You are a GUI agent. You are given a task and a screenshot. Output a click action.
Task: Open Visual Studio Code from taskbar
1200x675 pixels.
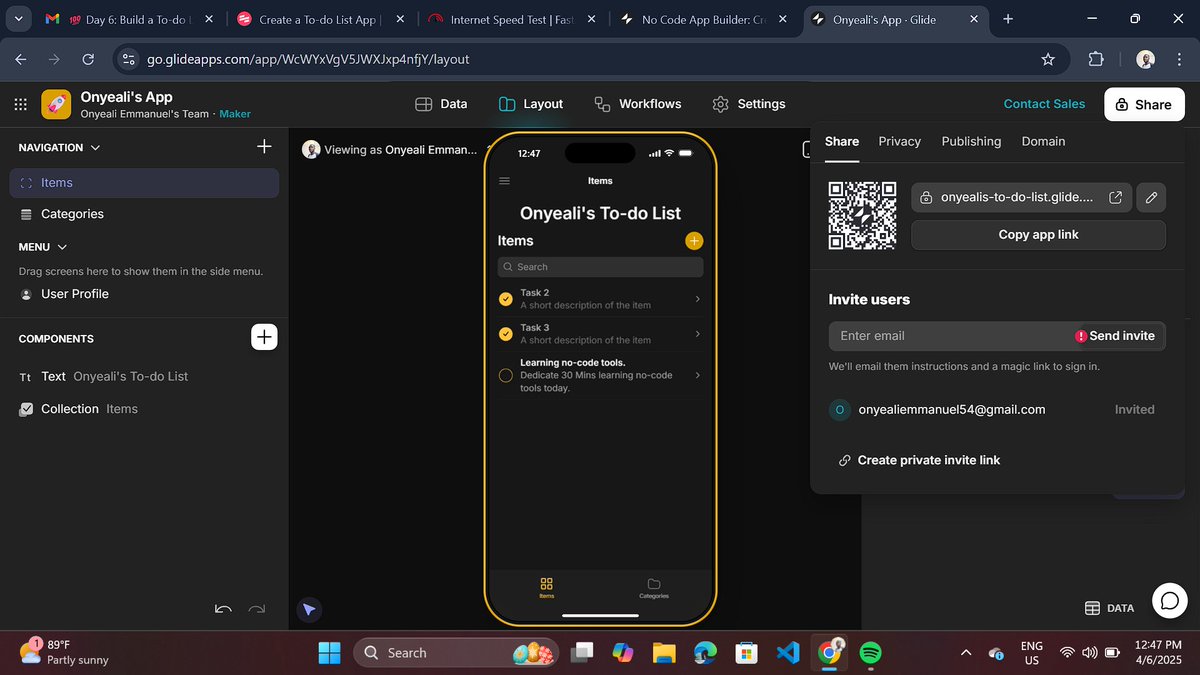pyautogui.click(x=787, y=653)
